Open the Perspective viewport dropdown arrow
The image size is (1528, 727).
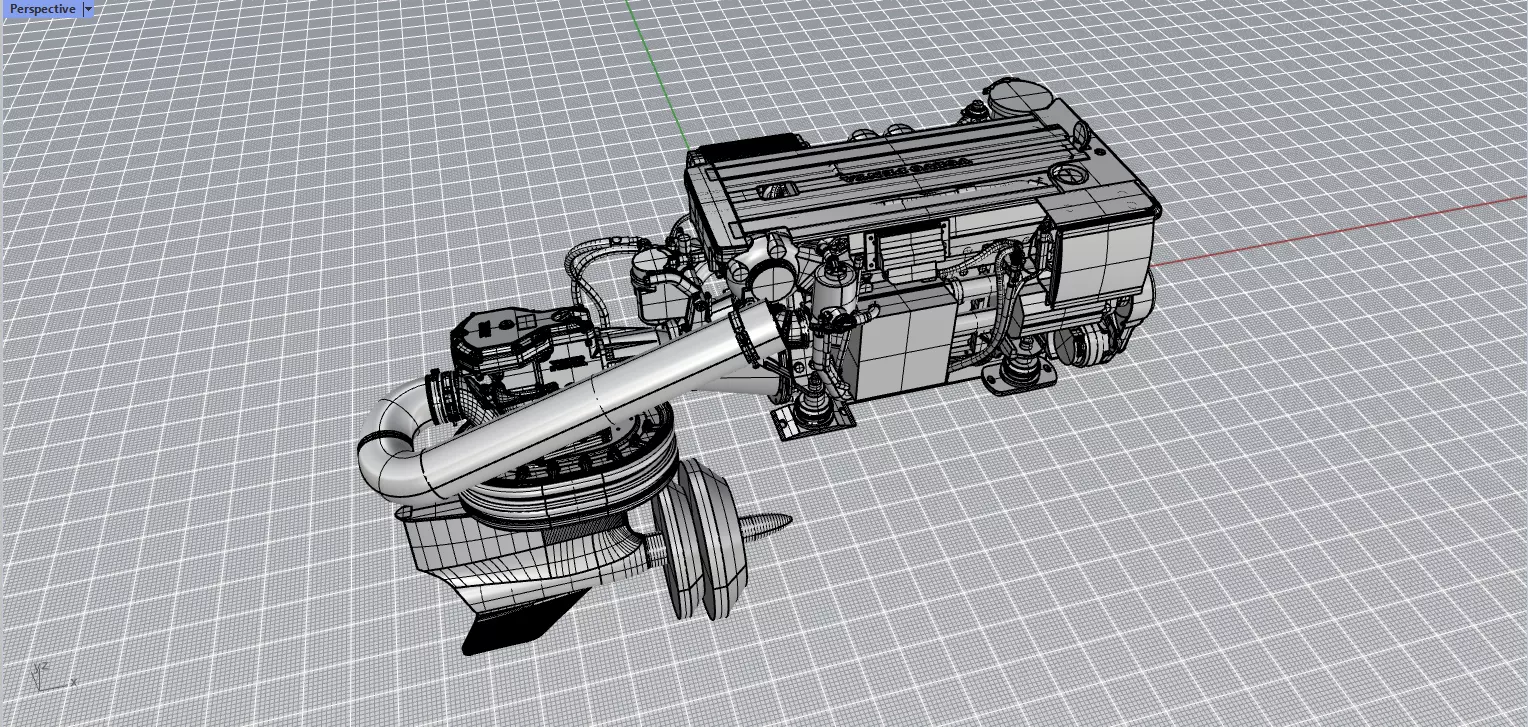[x=88, y=9]
